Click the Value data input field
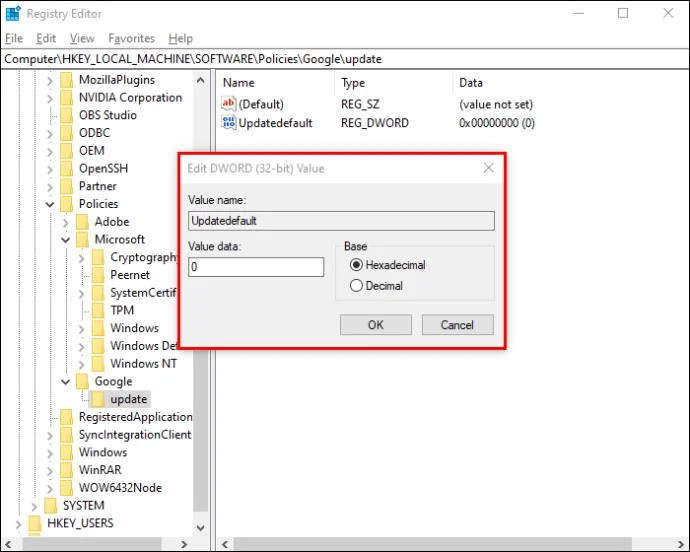The height and width of the screenshot is (552, 690). point(256,267)
